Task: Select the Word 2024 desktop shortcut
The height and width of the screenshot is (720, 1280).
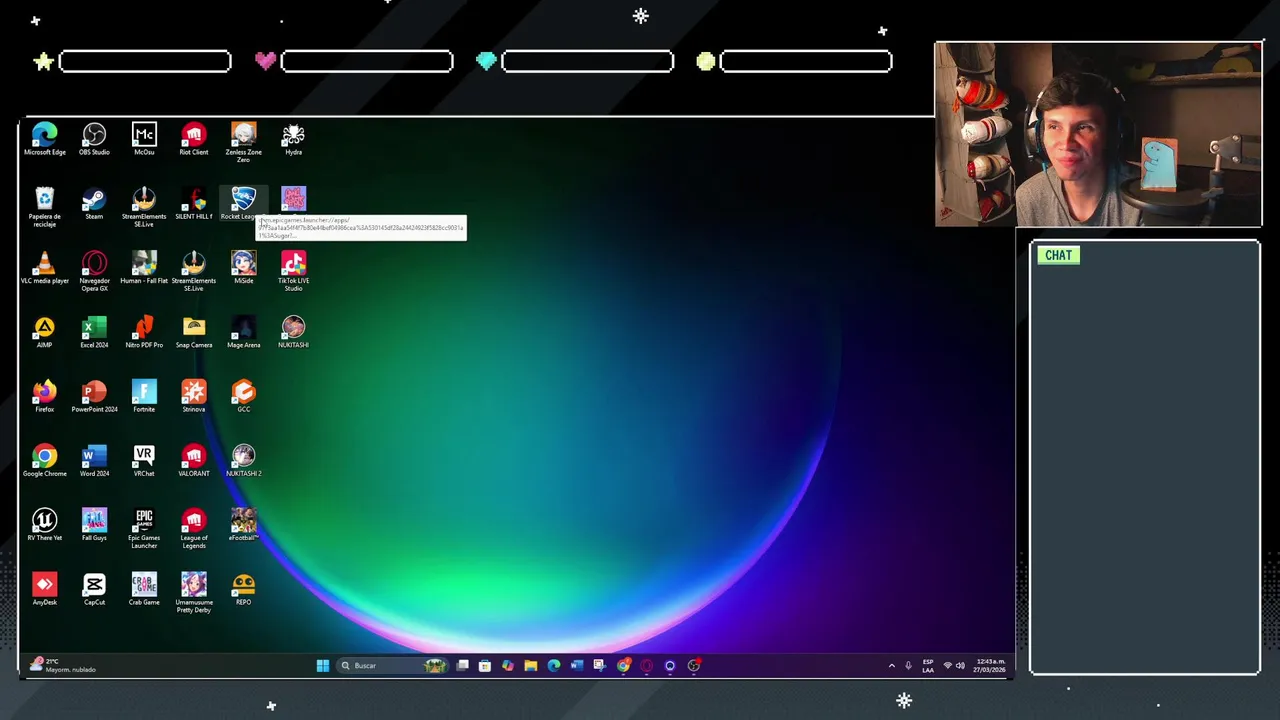Action: (x=94, y=461)
